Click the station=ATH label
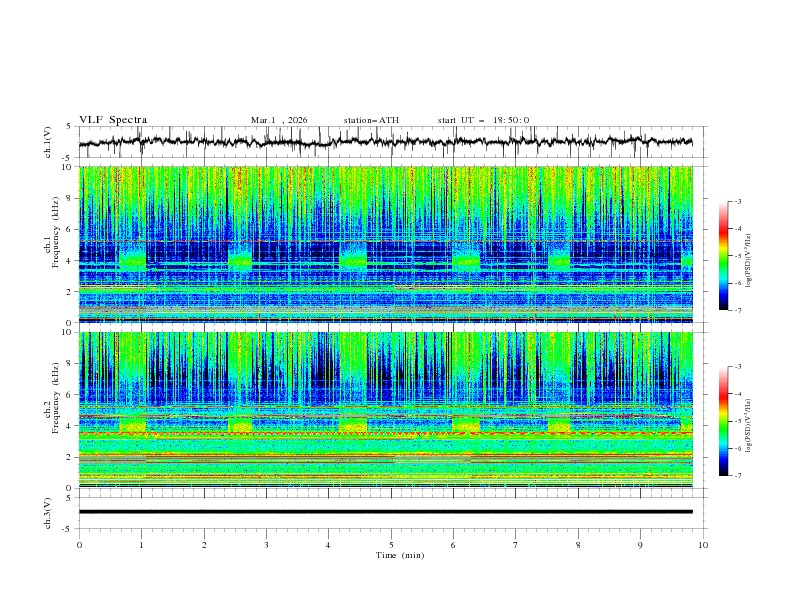792x612 pixels. [x=371, y=120]
